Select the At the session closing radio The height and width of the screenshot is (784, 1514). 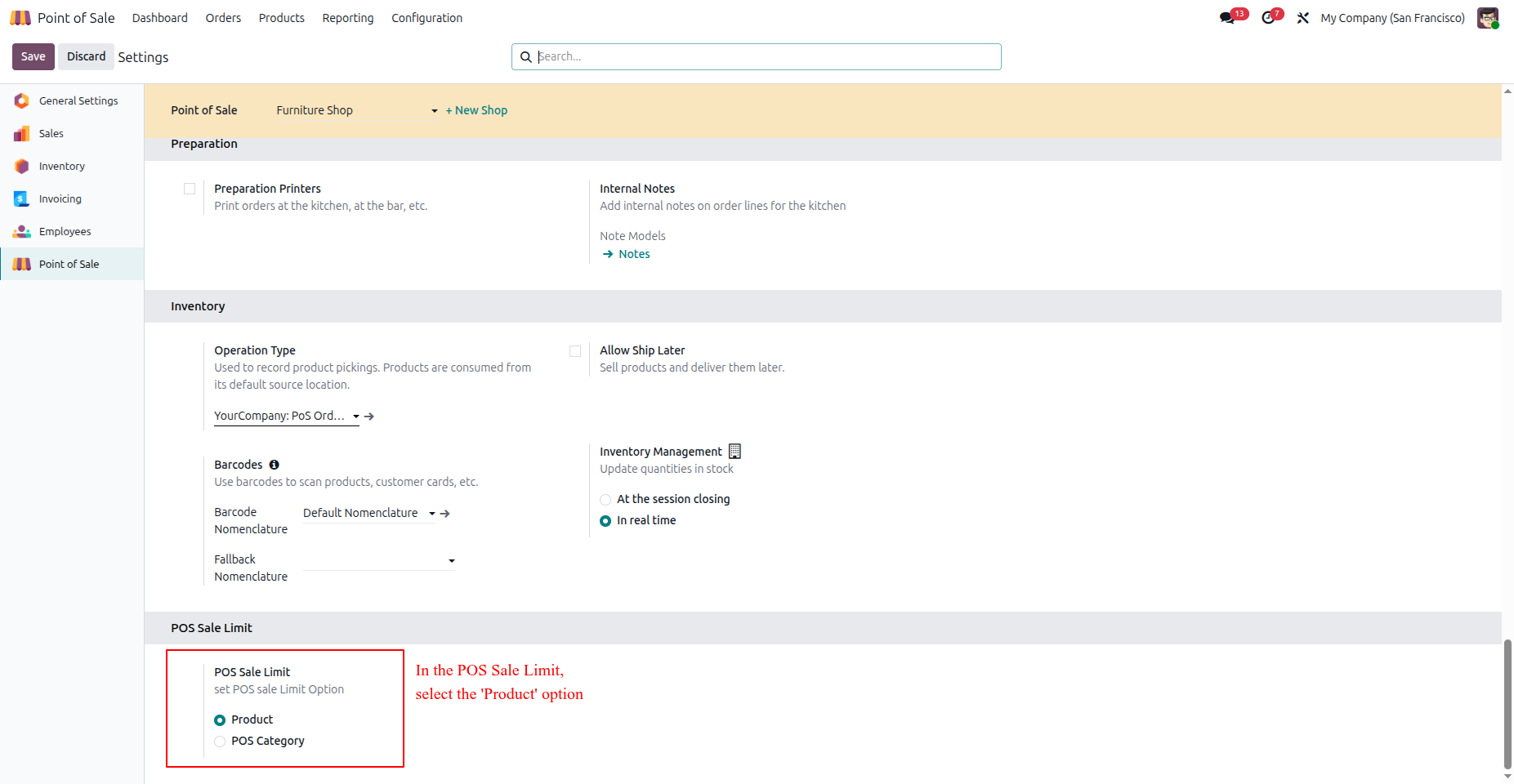click(x=605, y=500)
